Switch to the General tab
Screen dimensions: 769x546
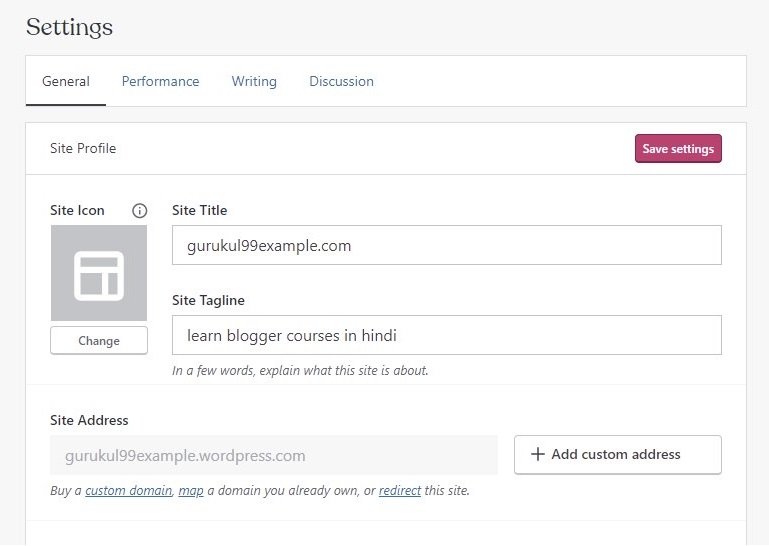[66, 81]
